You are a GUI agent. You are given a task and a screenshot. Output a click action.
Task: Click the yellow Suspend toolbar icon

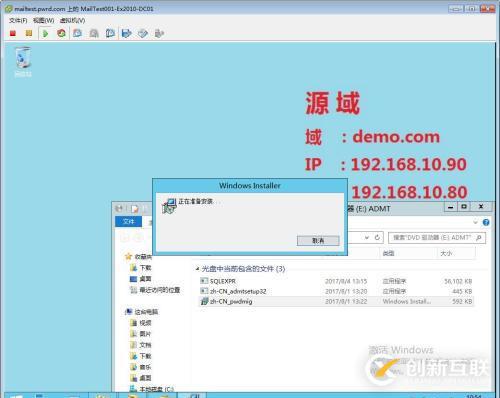click(29, 33)
